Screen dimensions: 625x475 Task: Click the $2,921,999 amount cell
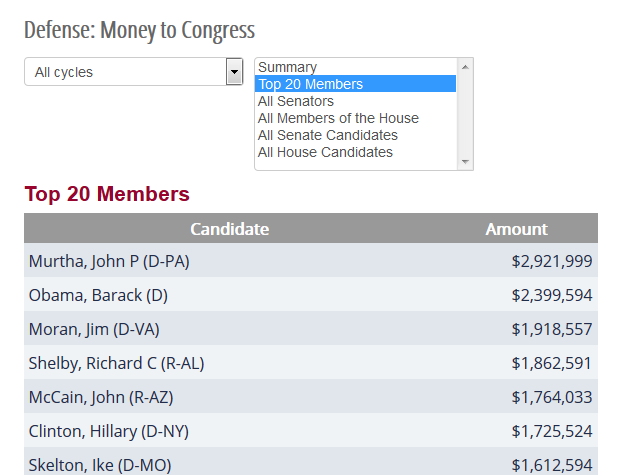552,261
